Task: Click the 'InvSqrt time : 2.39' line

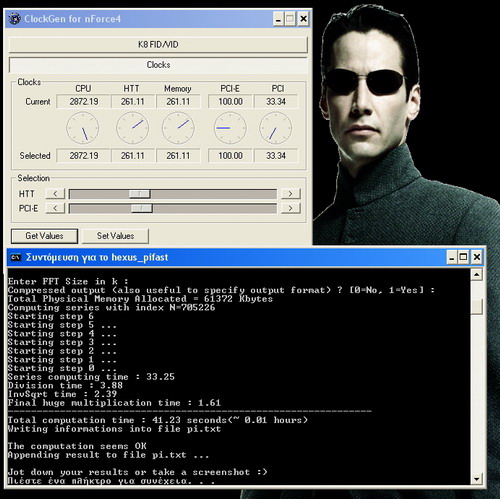Action: (x=62, y=394)
